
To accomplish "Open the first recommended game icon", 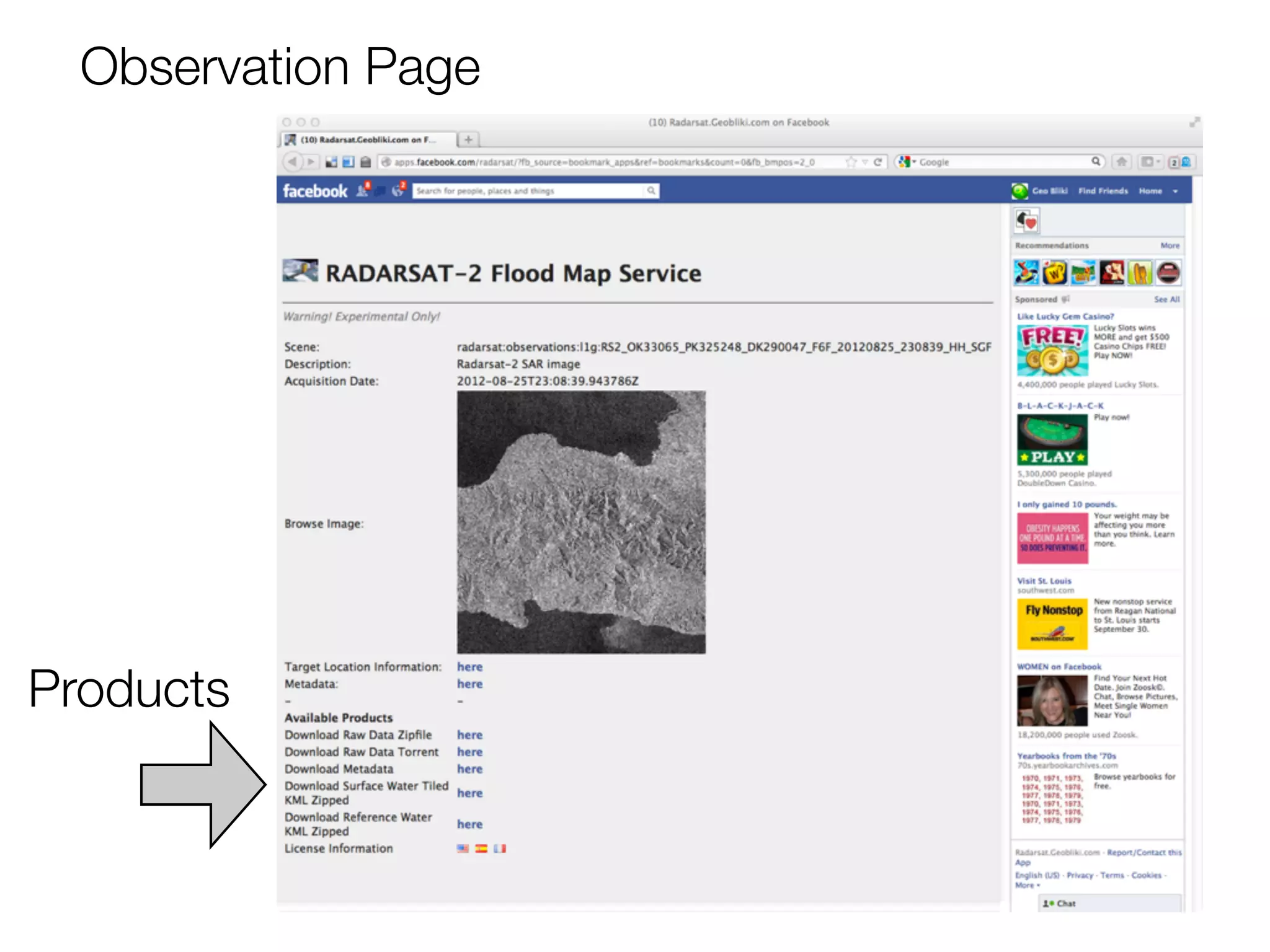I will pos(1026,273).
